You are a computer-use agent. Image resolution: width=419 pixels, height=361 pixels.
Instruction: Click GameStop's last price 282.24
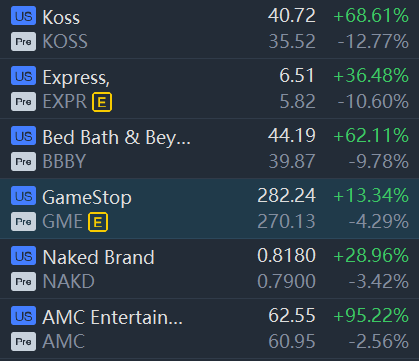click(x=286, y=195)
